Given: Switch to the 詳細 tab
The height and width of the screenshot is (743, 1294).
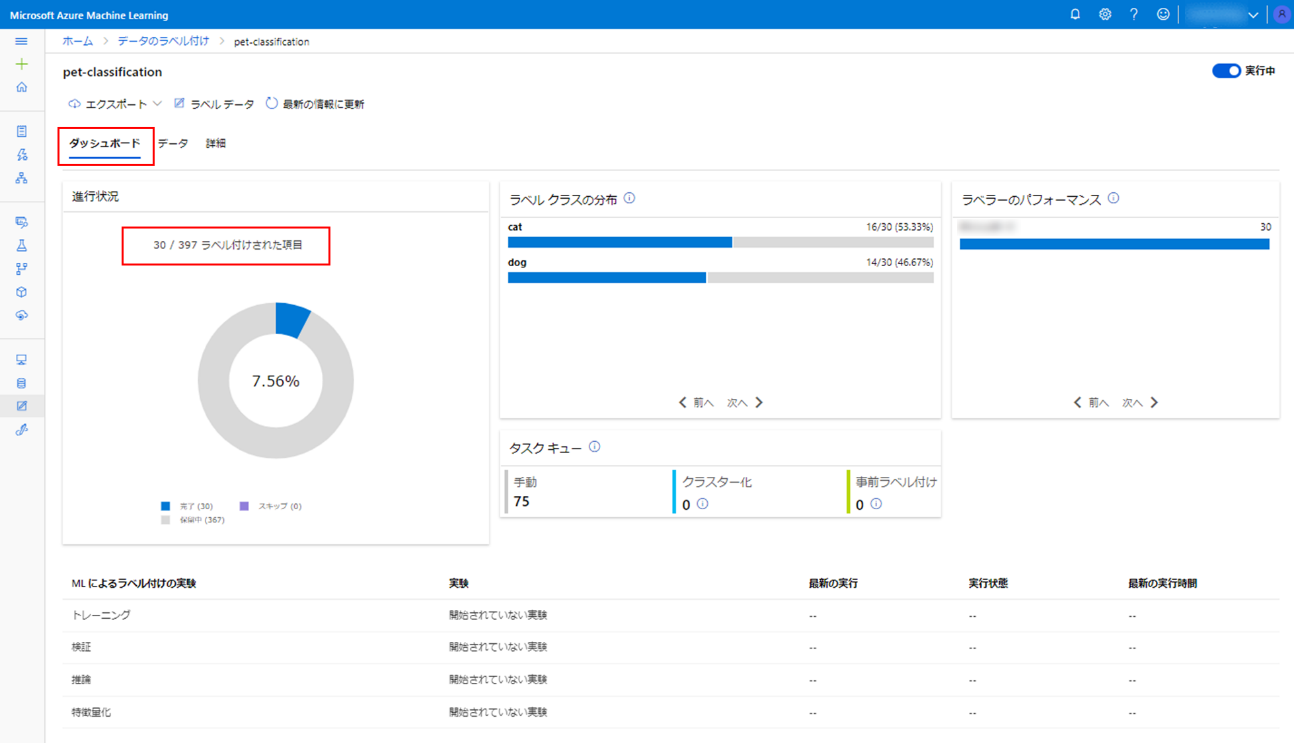Looking at the screenshot, I should [216, 144].
